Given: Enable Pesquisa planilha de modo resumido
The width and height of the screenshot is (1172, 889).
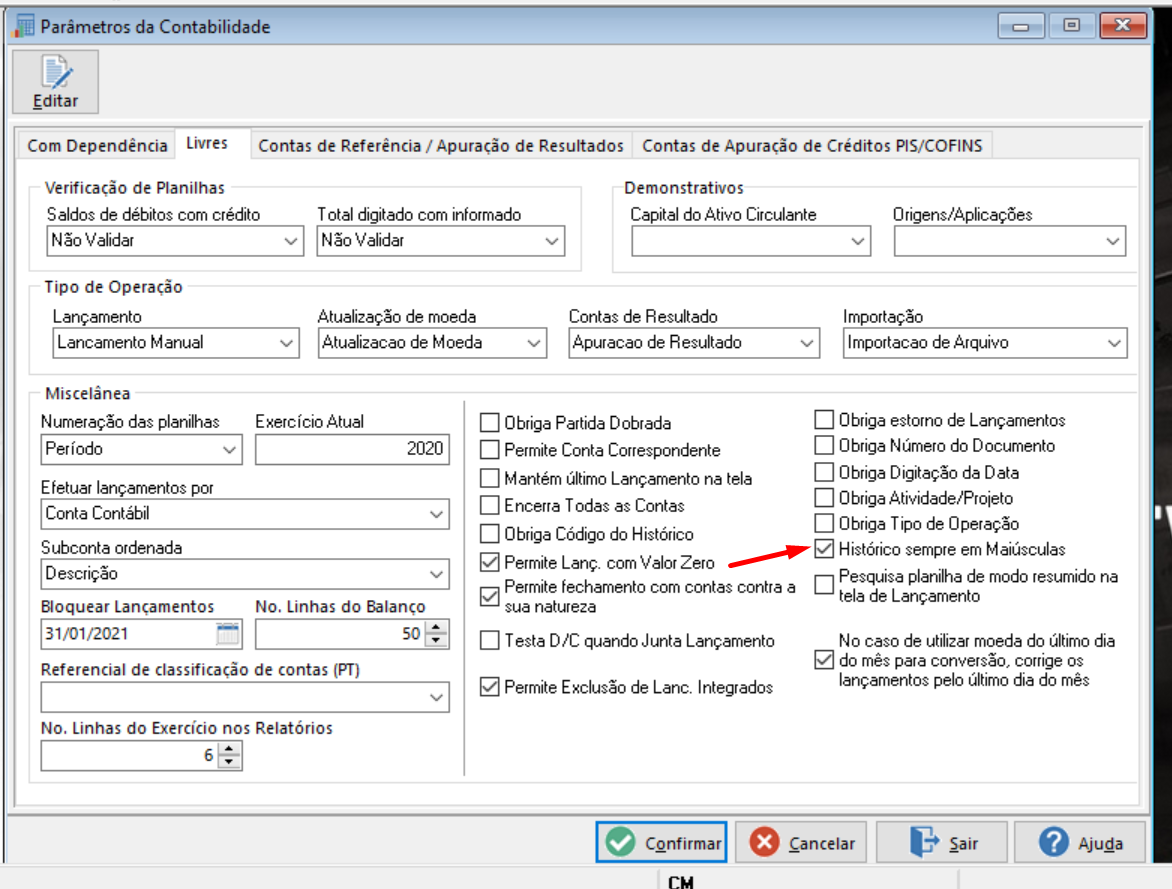Looking at the screenshot, I should pyautogui.click(x=824, y=585).
